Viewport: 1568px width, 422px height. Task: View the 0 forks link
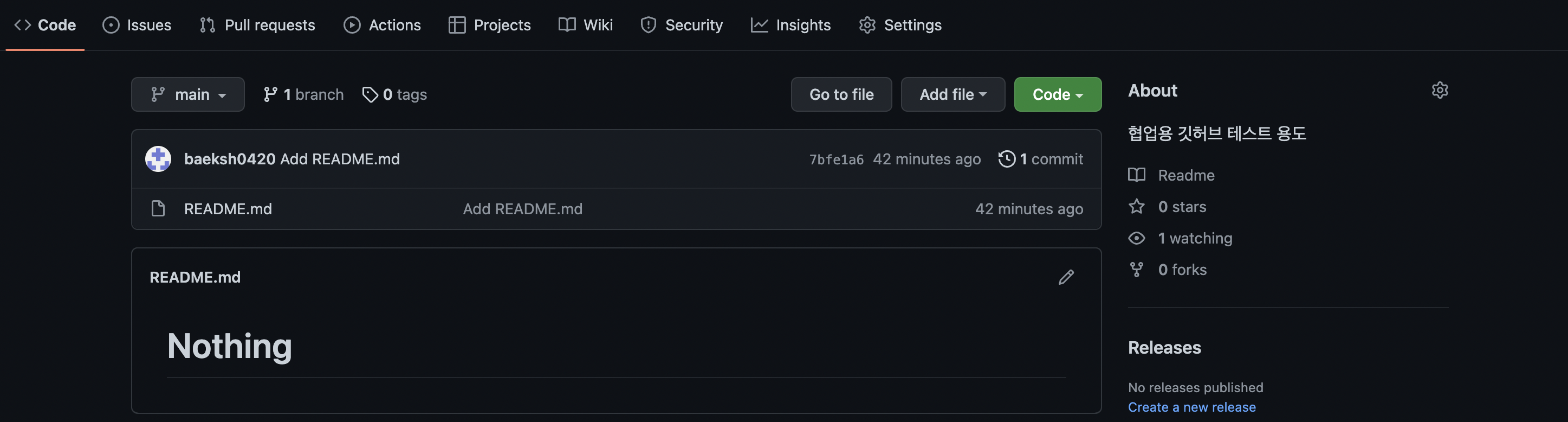(1182, 270)
